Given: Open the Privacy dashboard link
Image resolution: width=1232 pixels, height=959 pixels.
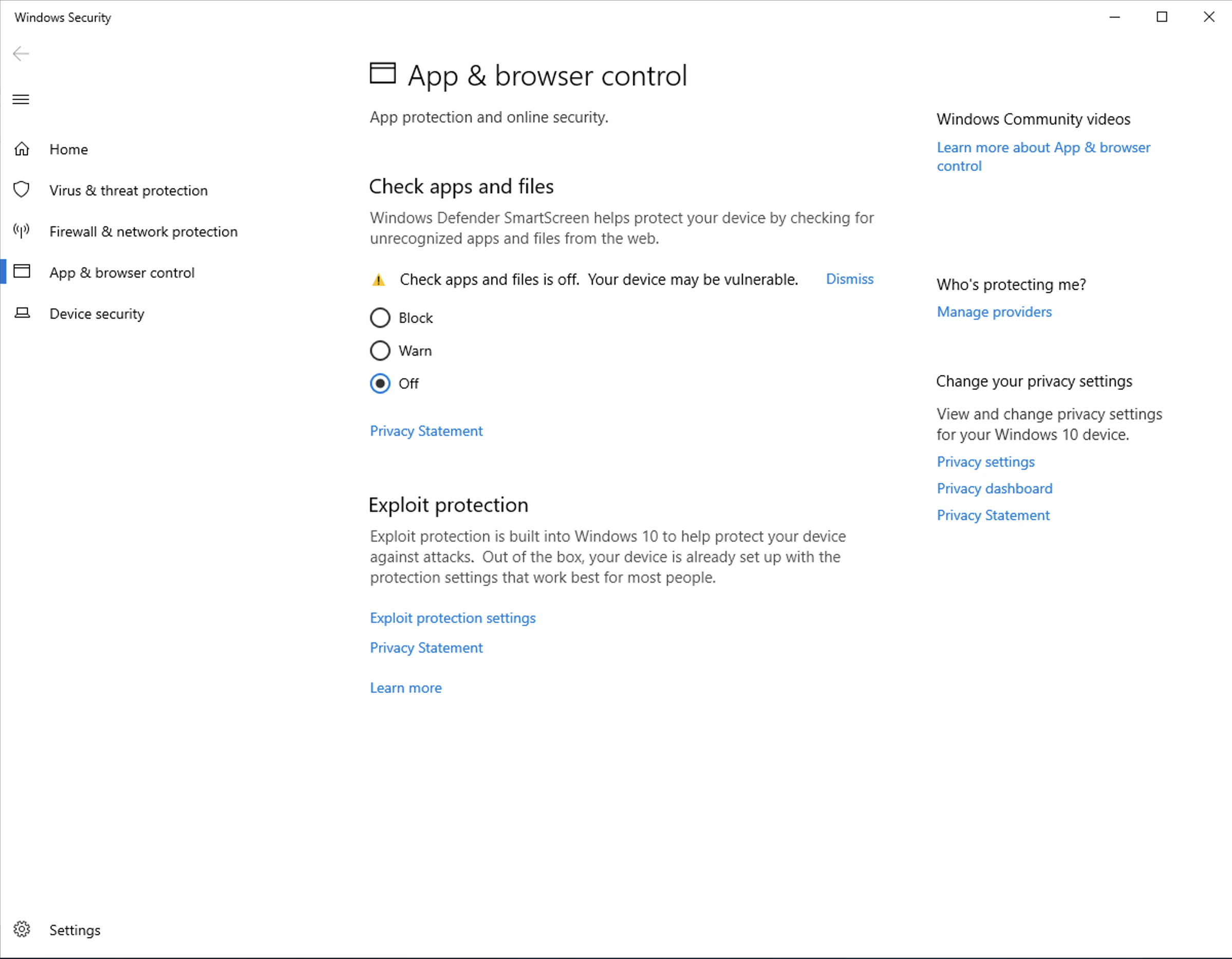Looking at the screenshot, I should point(995,489).
